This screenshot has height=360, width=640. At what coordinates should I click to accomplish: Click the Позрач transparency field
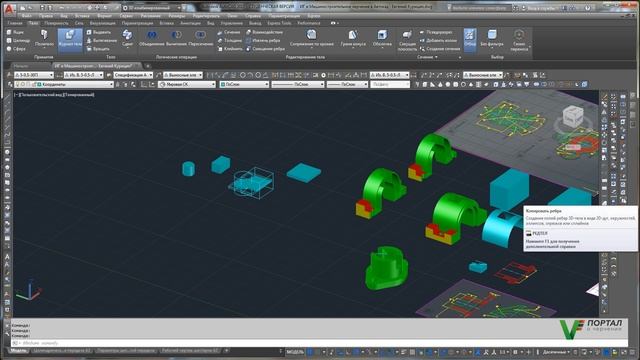(390, 84)
